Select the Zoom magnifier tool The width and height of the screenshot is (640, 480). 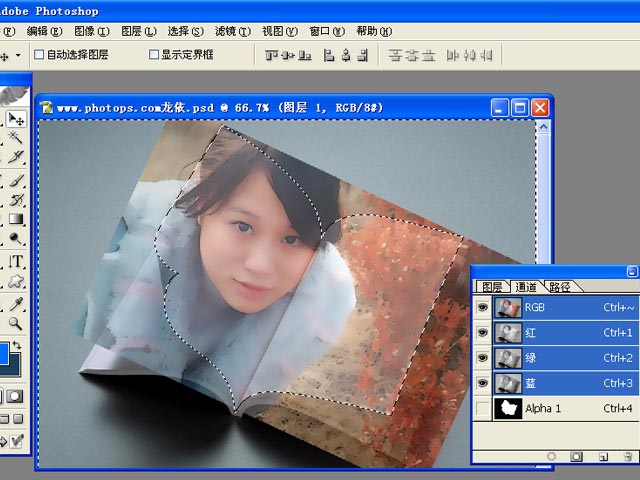point(16,323)
